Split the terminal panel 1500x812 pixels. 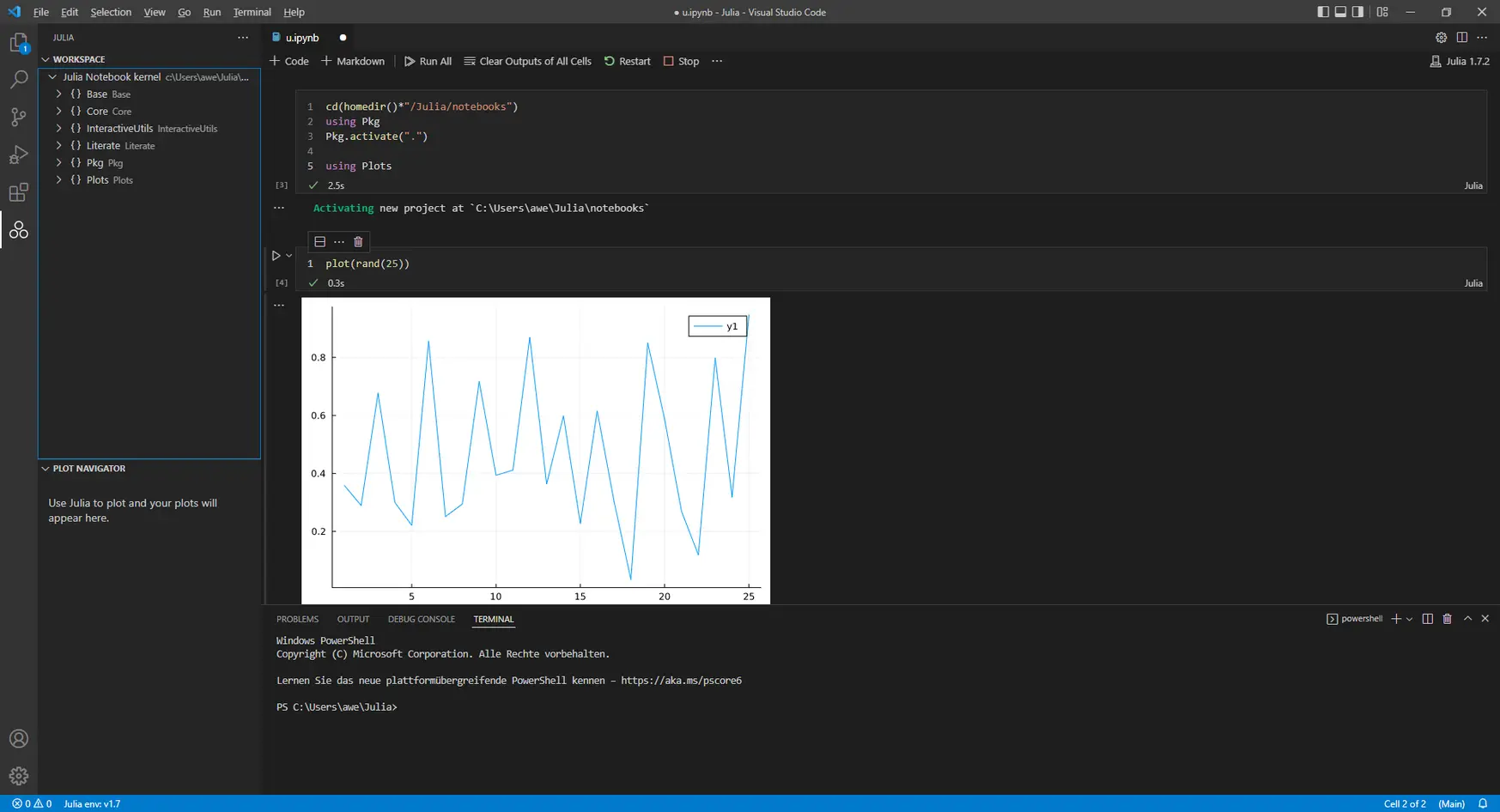pos(1428,619)
